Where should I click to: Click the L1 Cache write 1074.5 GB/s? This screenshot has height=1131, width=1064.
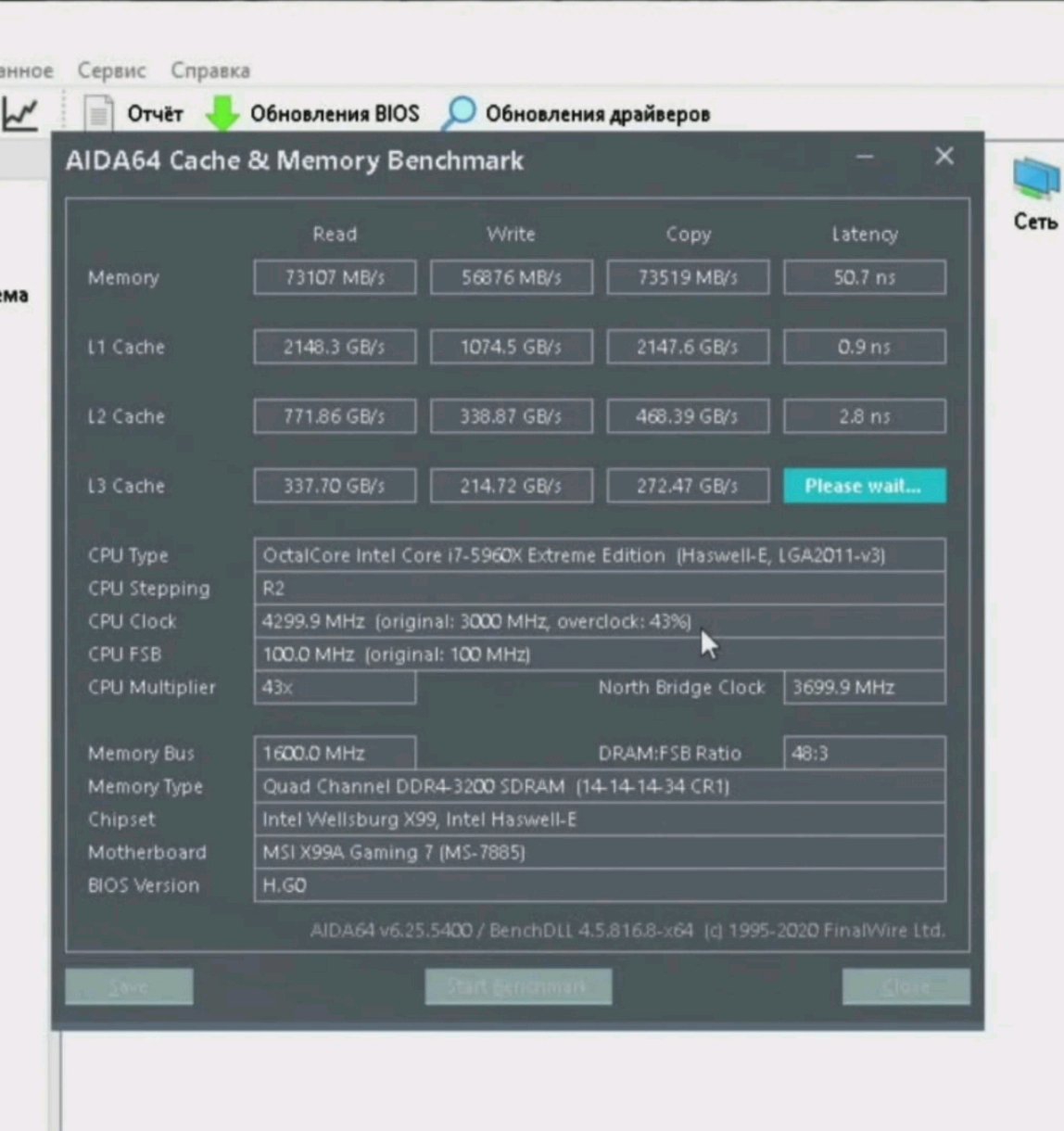coord(512,347)
